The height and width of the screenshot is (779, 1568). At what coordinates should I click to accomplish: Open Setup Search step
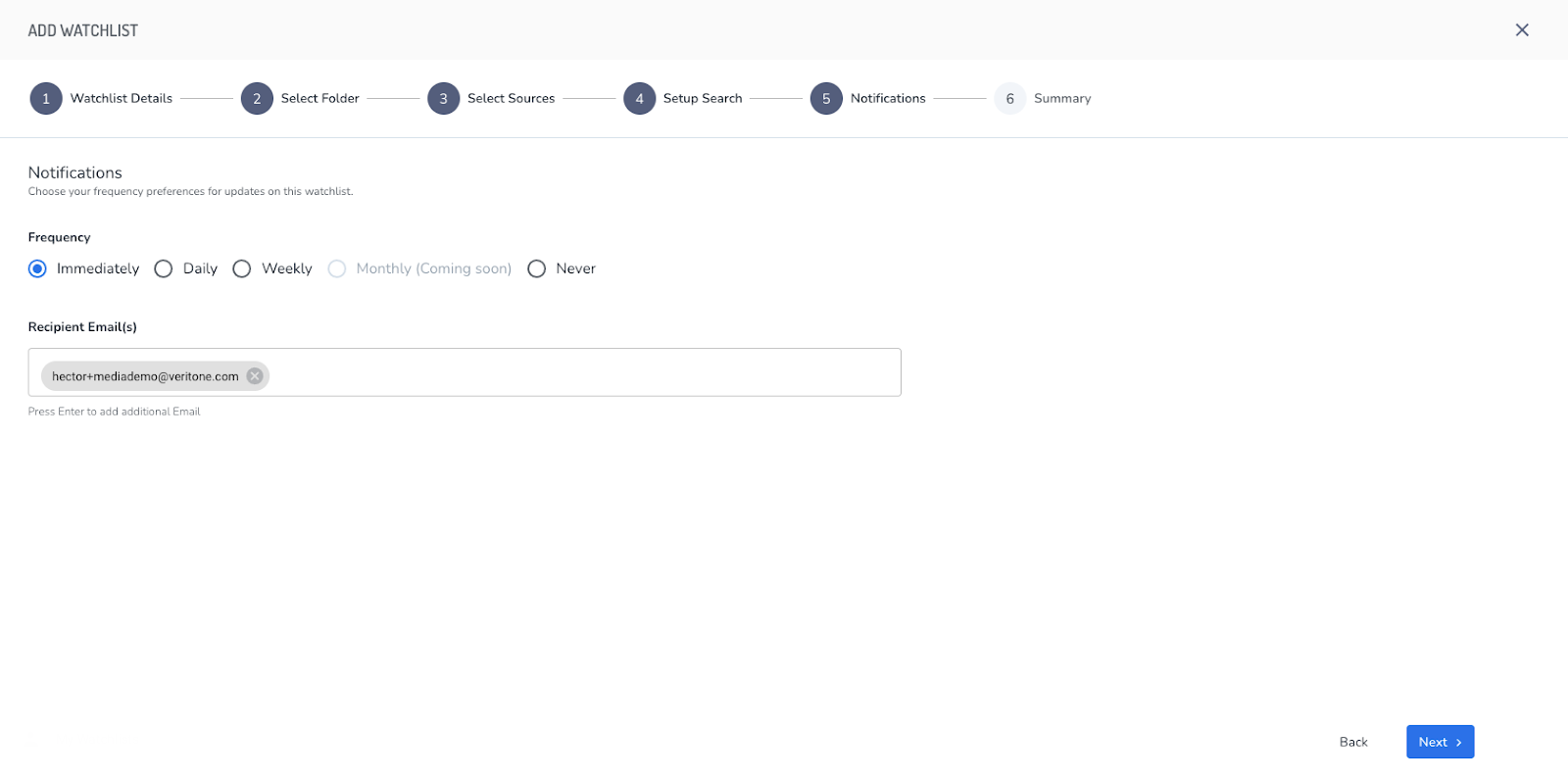click(703, 98)
